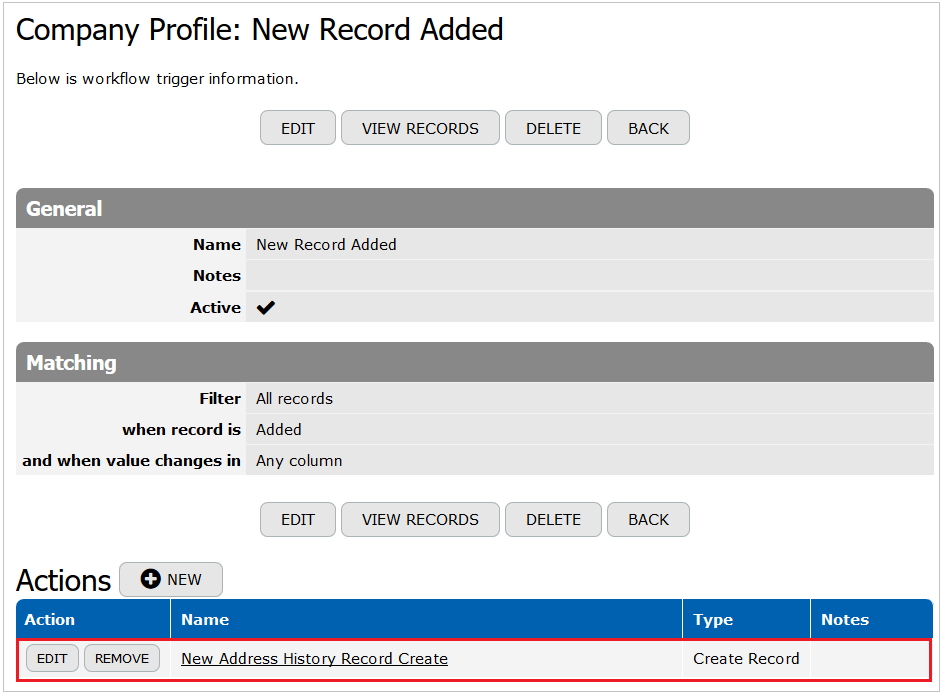The image size is (942, 695).
Task: Select the General section header
Action: (64, 209)
